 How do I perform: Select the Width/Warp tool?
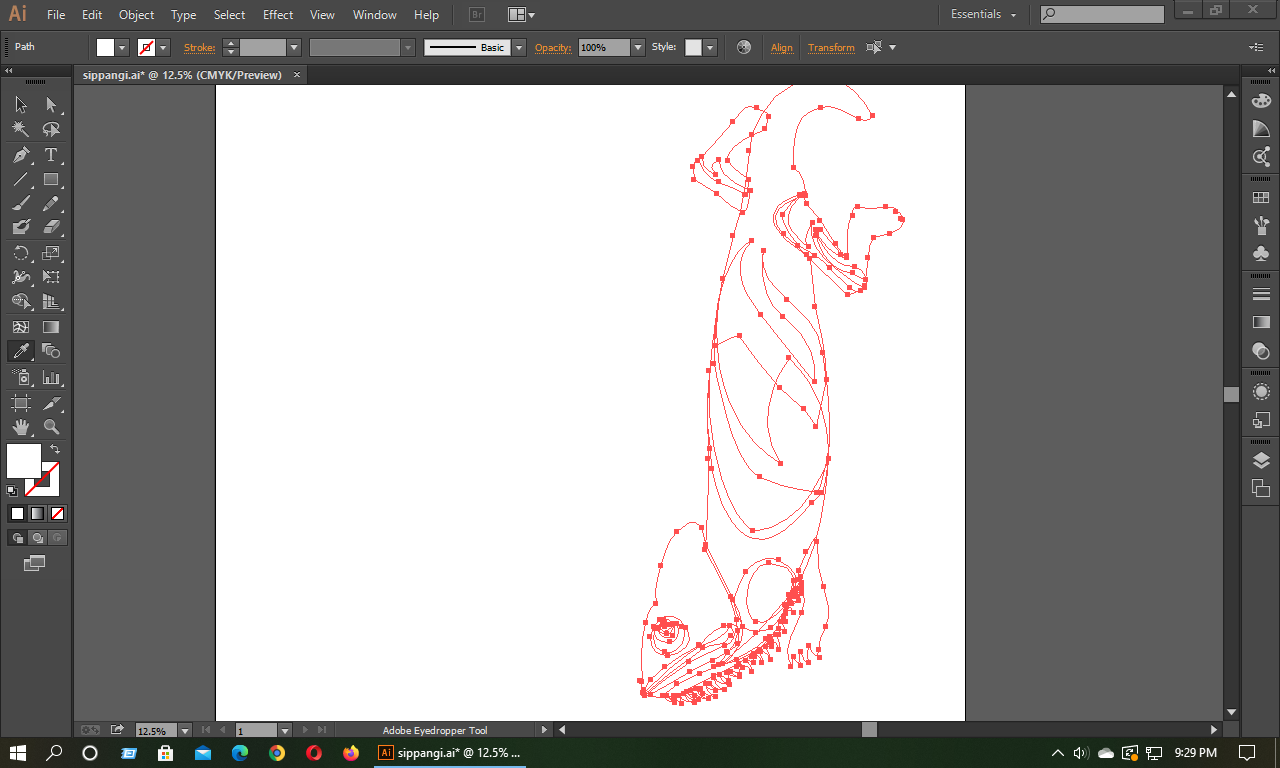21,277
